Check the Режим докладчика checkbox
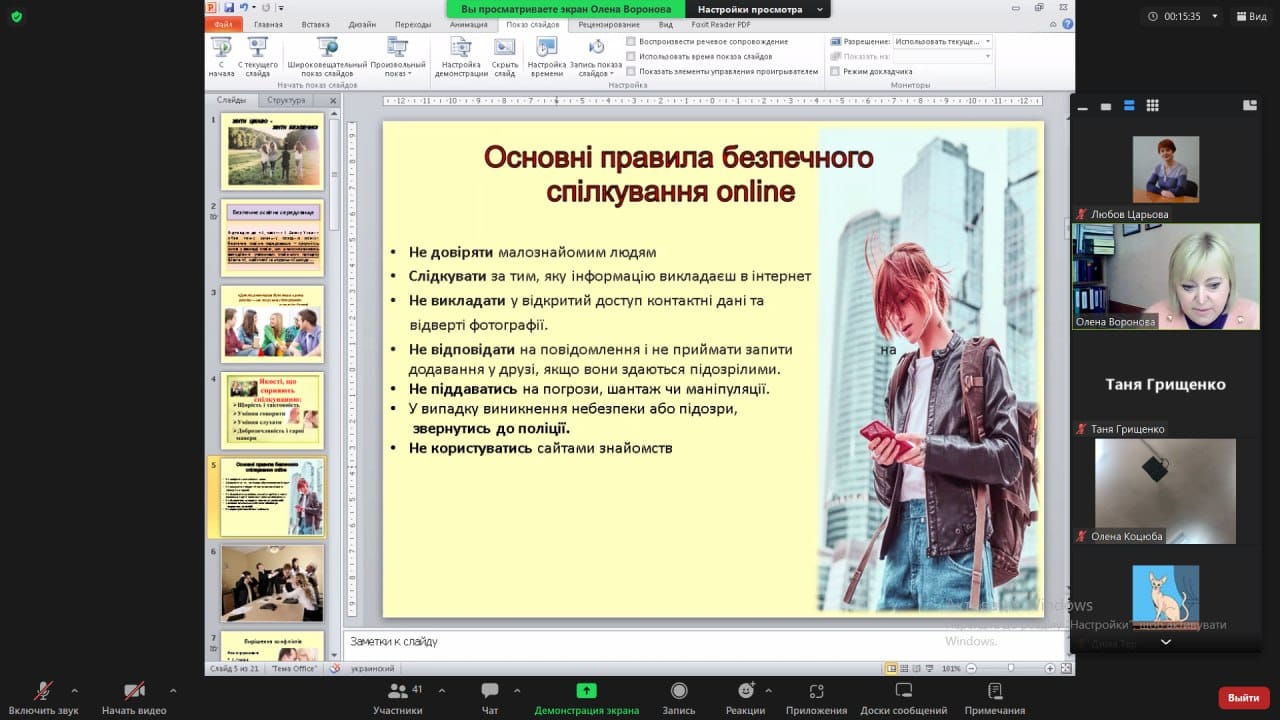This screenshot has height=720, width=1280. click(835, 72)
